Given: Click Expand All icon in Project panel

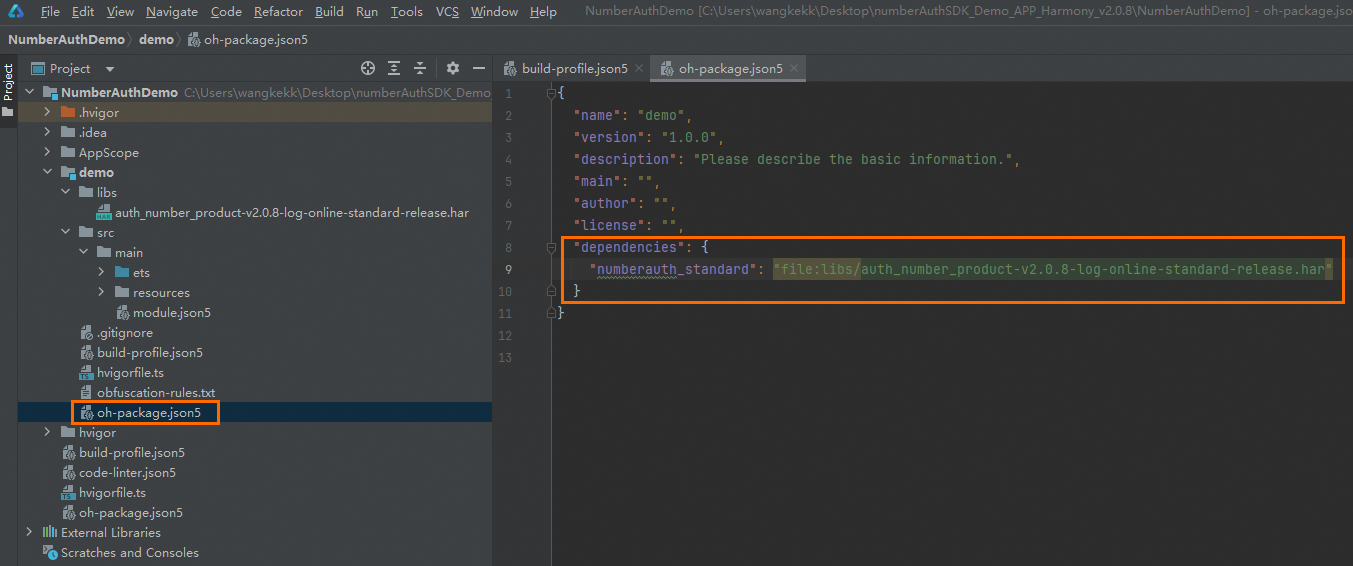Looking at the screenshot, I should 394,68.
